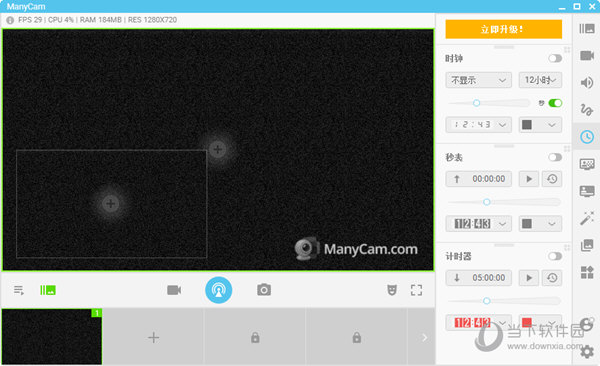Enter fullscreen preview mode
The image size is (600, 366).
pyautogui.click(x=416, y=290)
